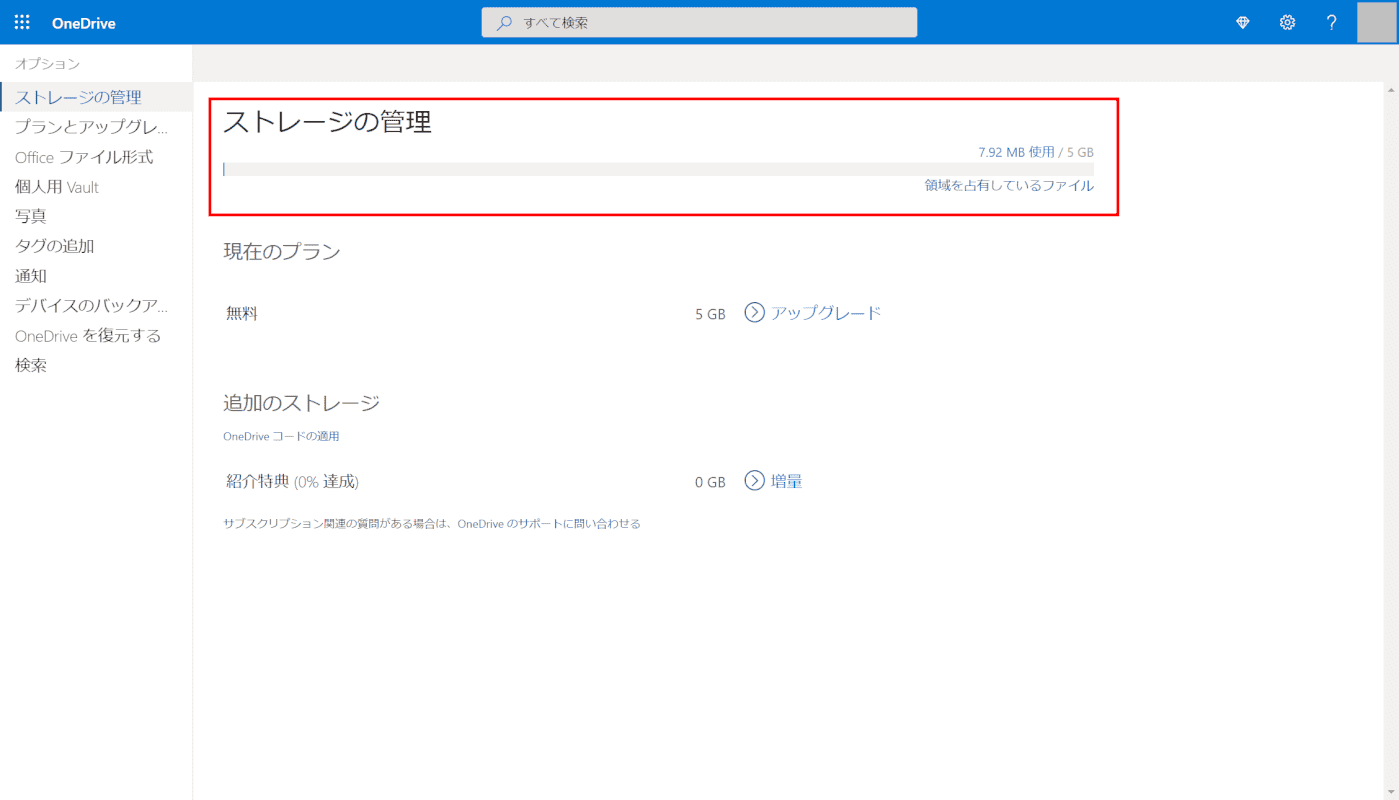Click the scrollbar up arrow
This screenshot has height=800, width=1399.
pos(1390,91)
